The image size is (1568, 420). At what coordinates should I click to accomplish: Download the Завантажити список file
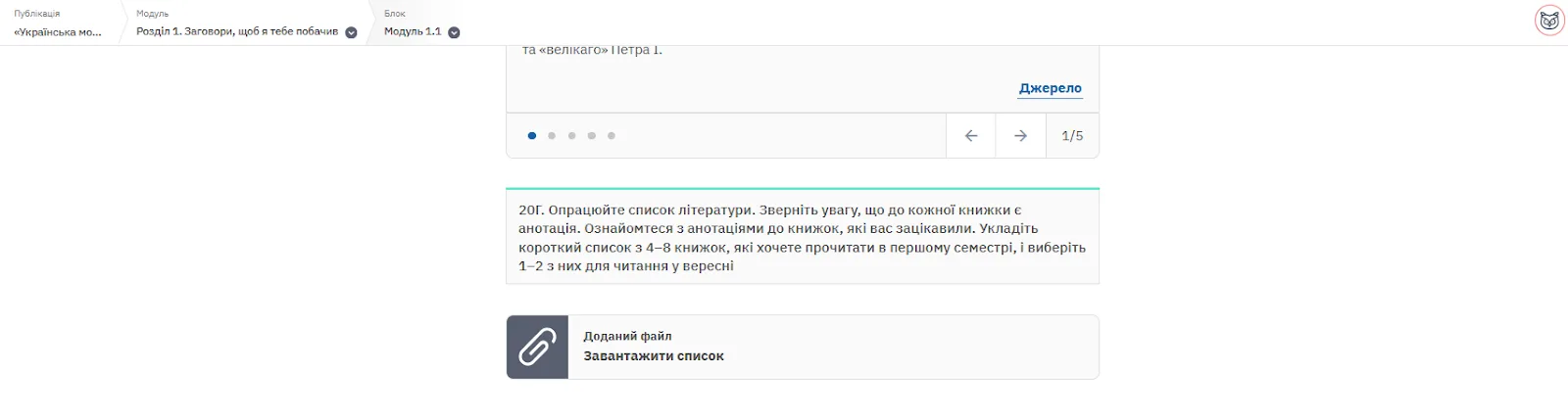point(654,356)
